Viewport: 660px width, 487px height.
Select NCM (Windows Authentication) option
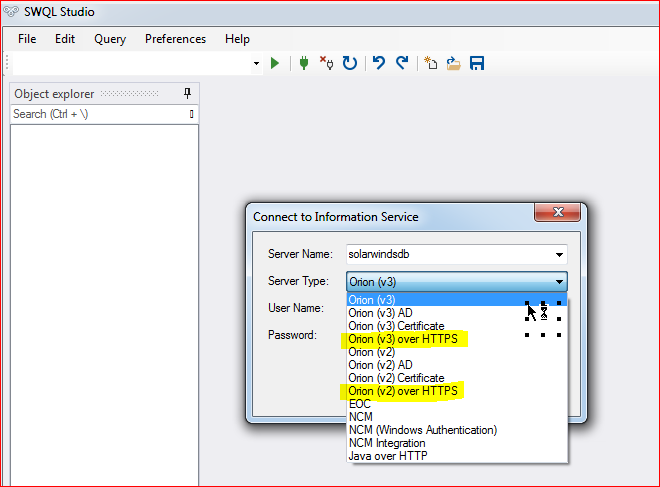tap(457, 430)
